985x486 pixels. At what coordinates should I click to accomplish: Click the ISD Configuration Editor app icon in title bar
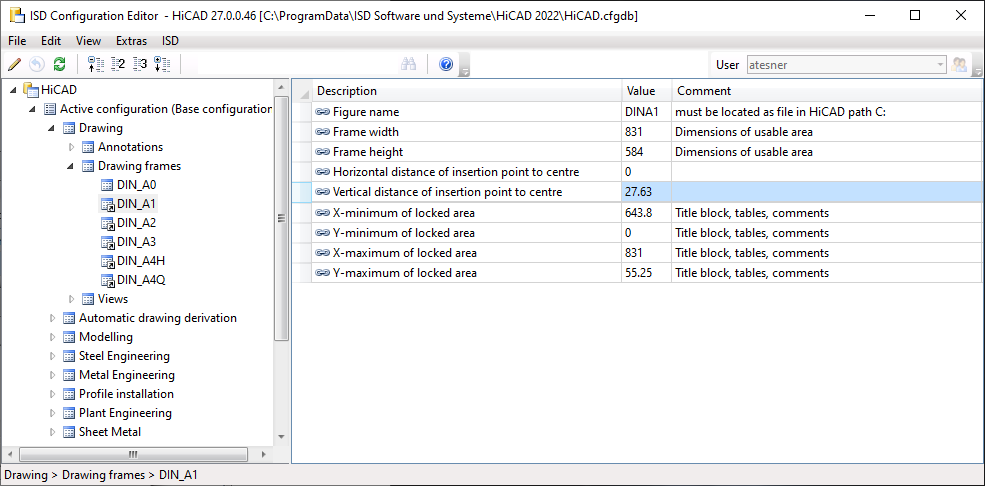[16, 16]
